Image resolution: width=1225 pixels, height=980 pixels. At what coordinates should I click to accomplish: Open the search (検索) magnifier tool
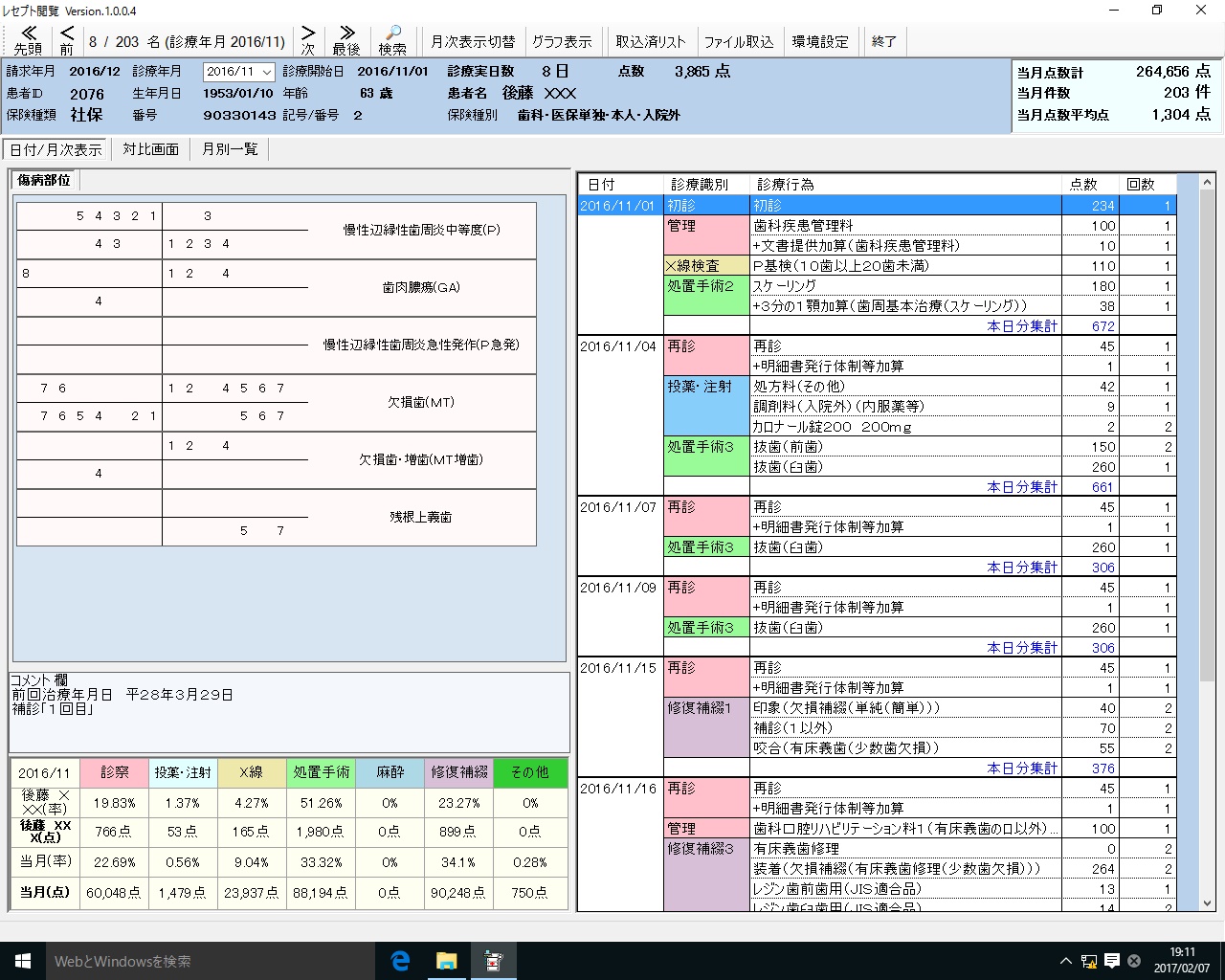(392, 40)
